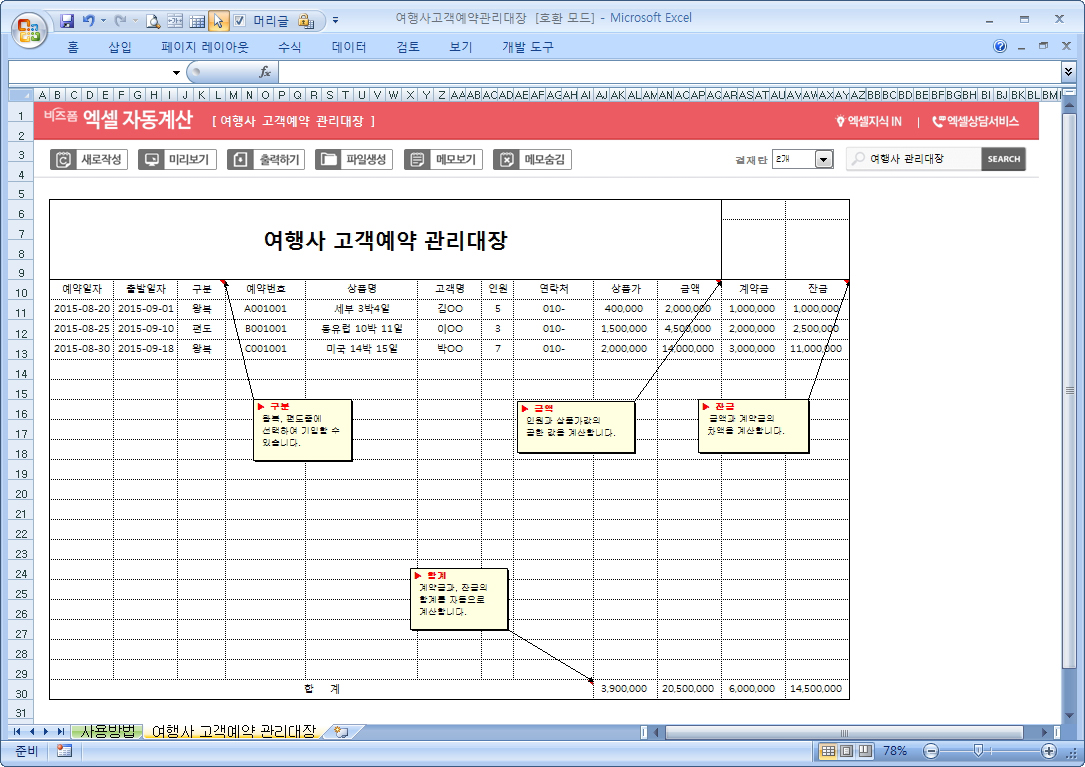The width and height of the screenshot is (1085, 767).
Task: Switch to Normal view in status bar
Action: 828,751
